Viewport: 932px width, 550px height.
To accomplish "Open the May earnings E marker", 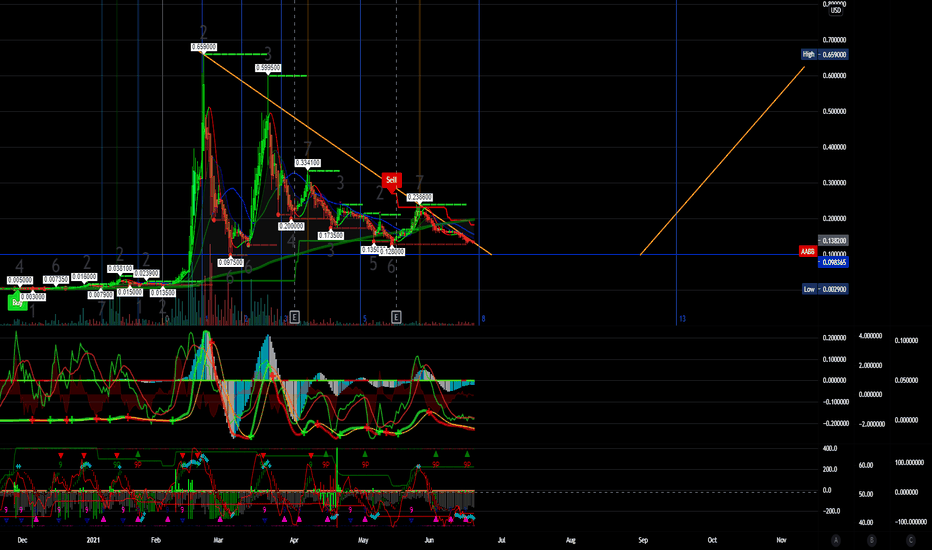I will click(396, 316).
